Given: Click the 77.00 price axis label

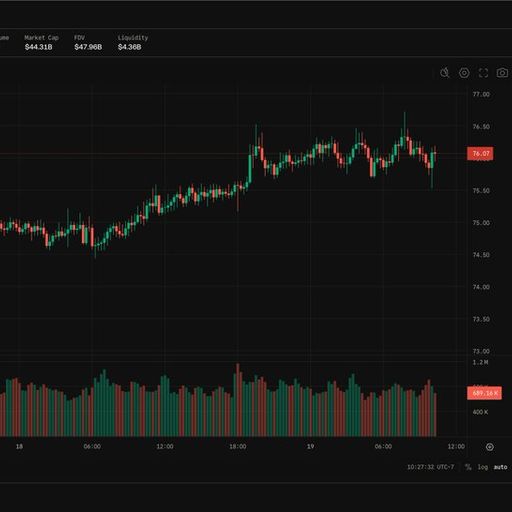Looking at the screenshot, I should coord(481,95).
